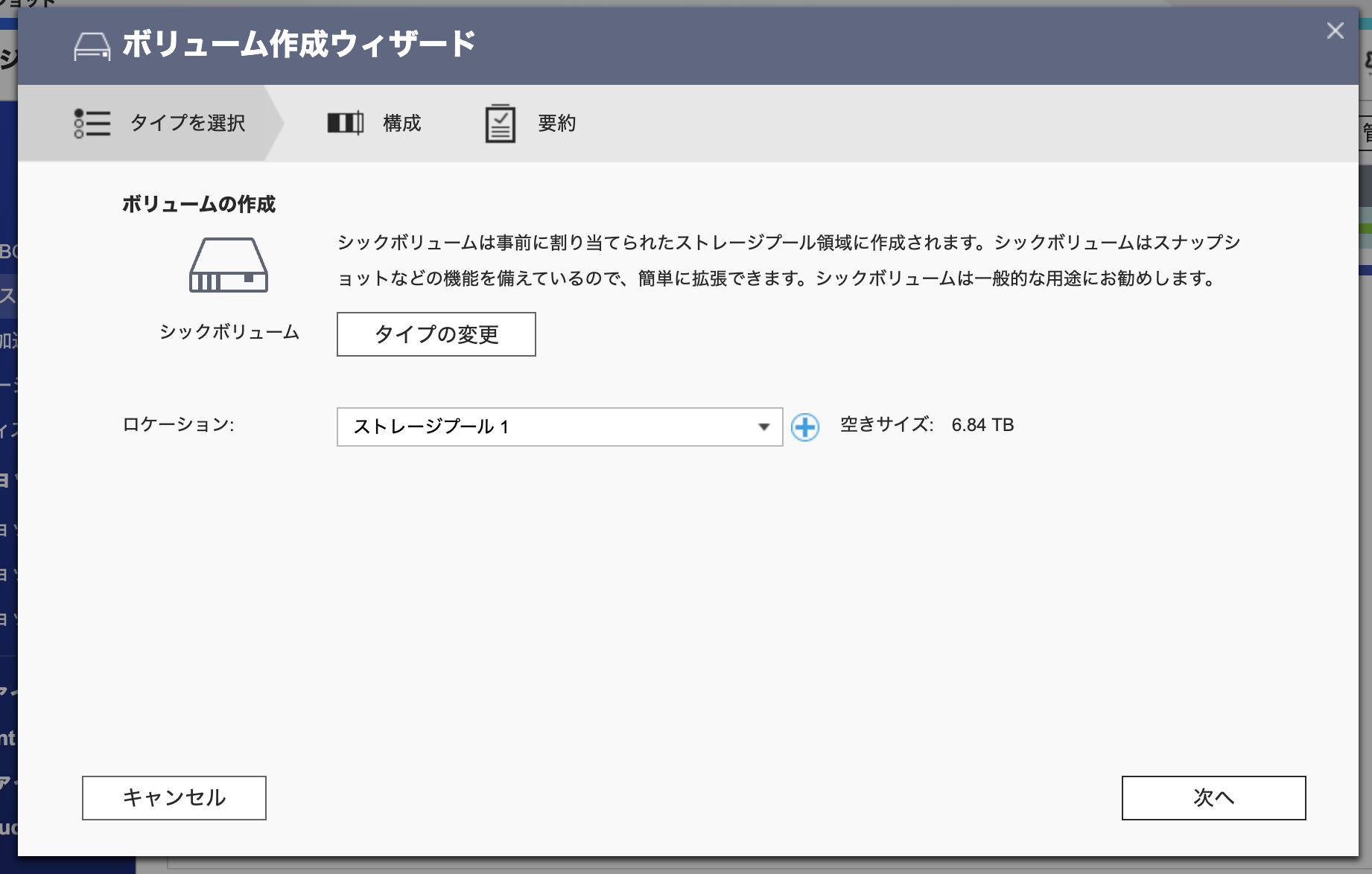Click the シックボリューム drive illustration

pyautogui.click(x=229, y=262)
